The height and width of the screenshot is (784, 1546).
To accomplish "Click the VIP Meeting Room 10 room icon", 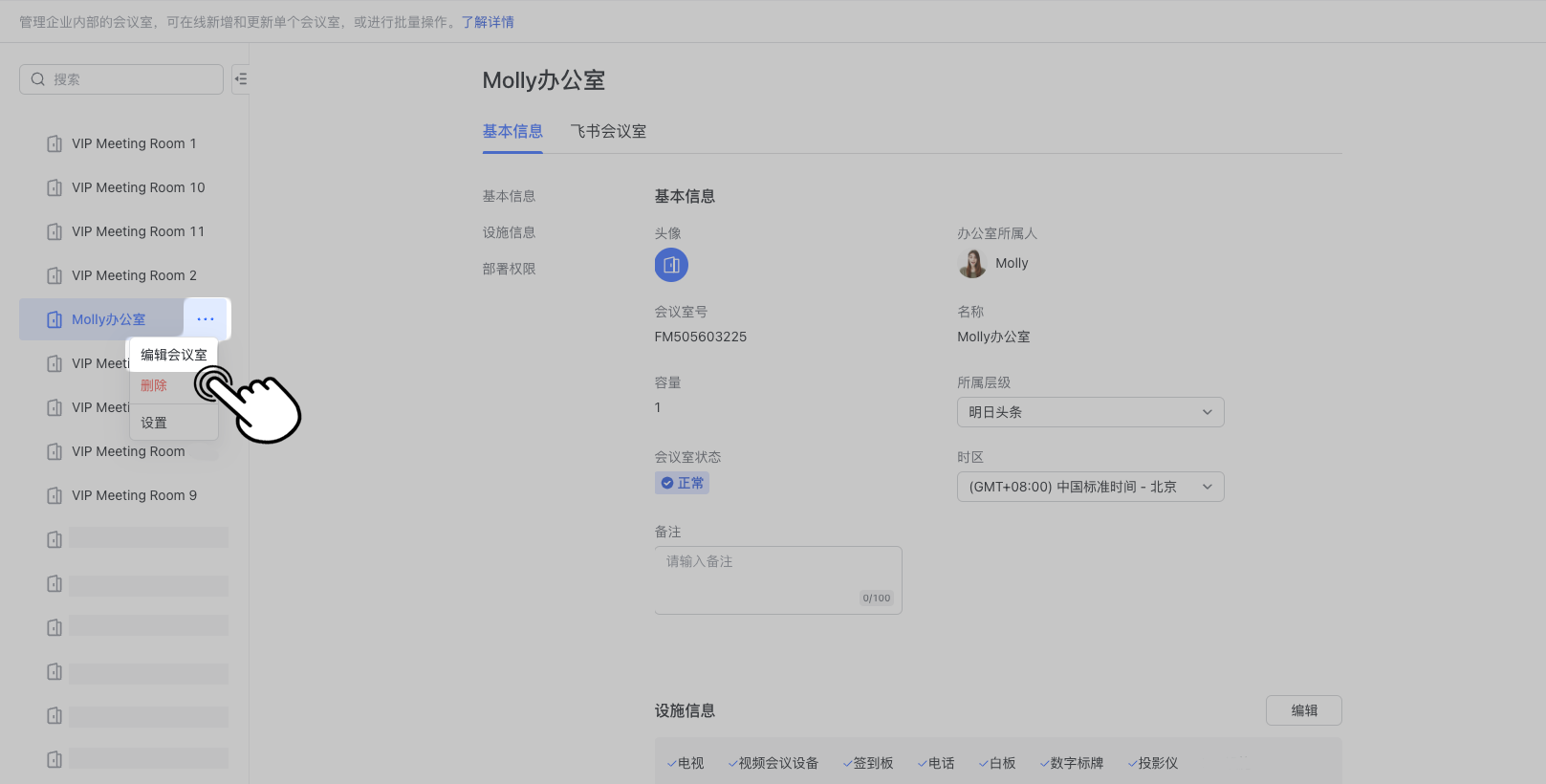I will [x=54, y=187].
